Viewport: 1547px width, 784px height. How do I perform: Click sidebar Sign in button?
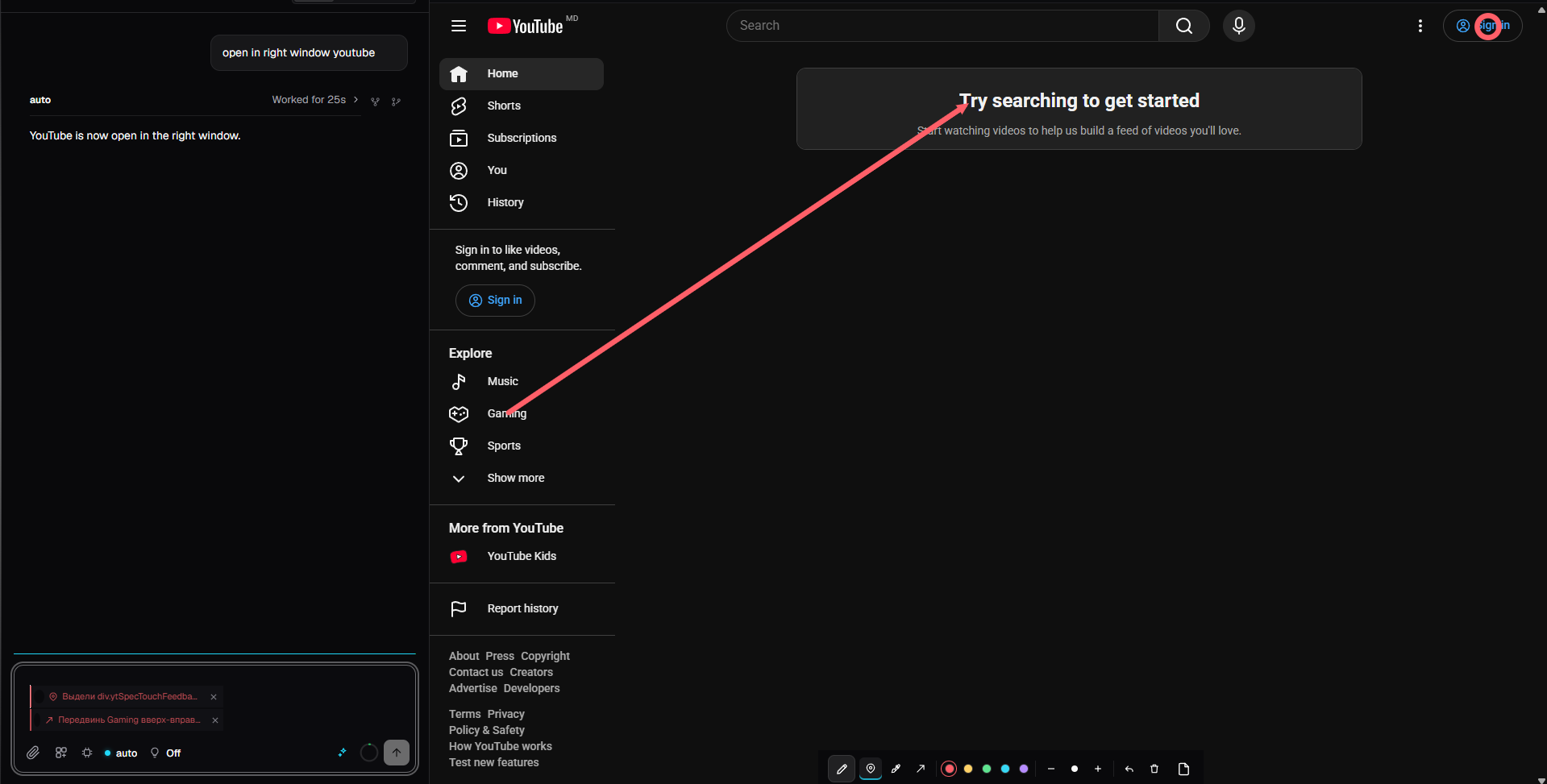[x=495, y=300]
